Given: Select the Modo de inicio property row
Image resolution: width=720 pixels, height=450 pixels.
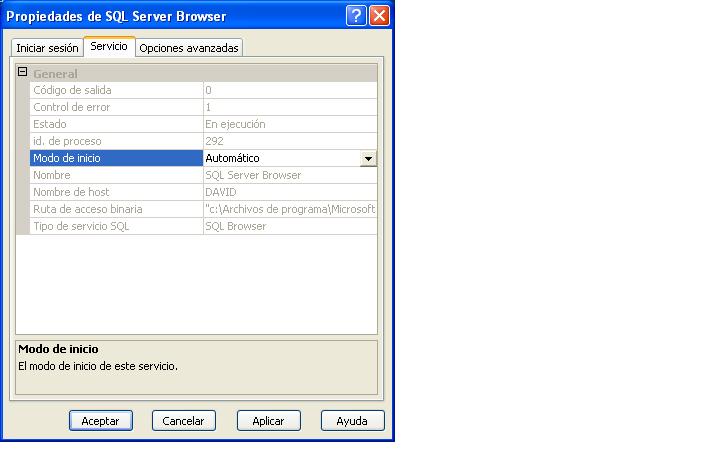Looking at the screenshot, I should [x=116, y=158].
